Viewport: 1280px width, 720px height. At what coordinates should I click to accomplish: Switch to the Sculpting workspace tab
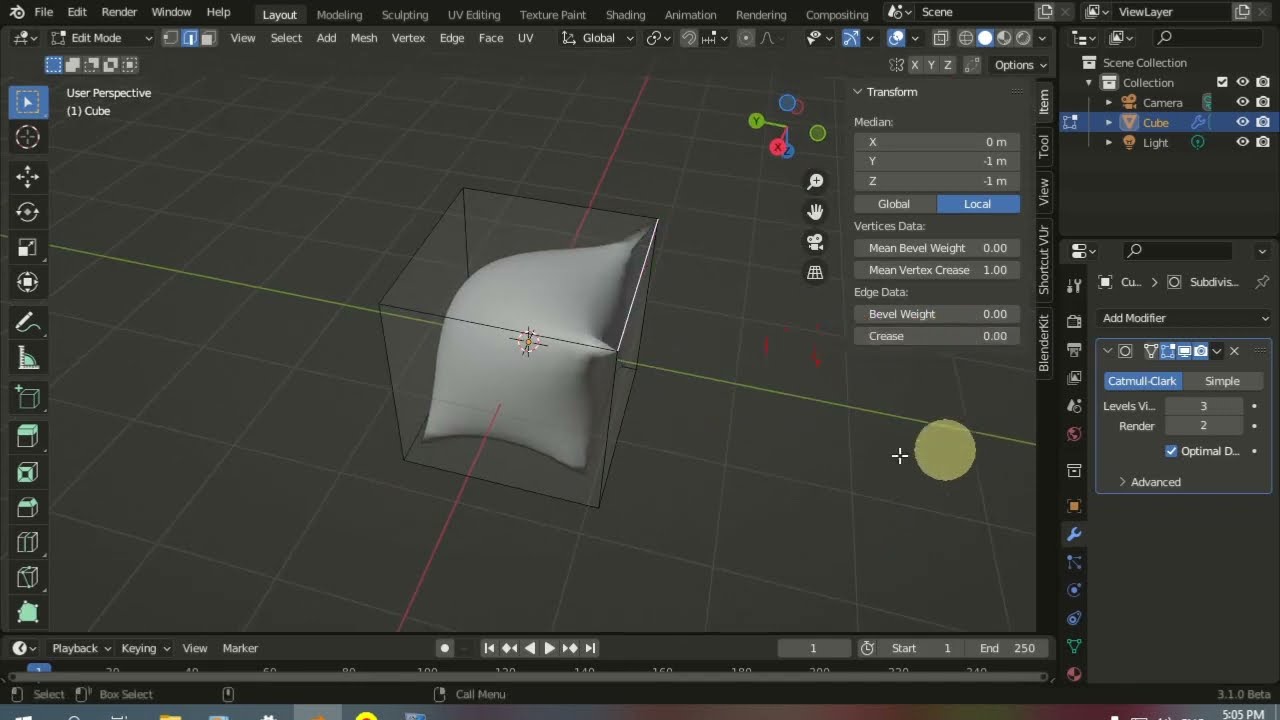[404, 14]
